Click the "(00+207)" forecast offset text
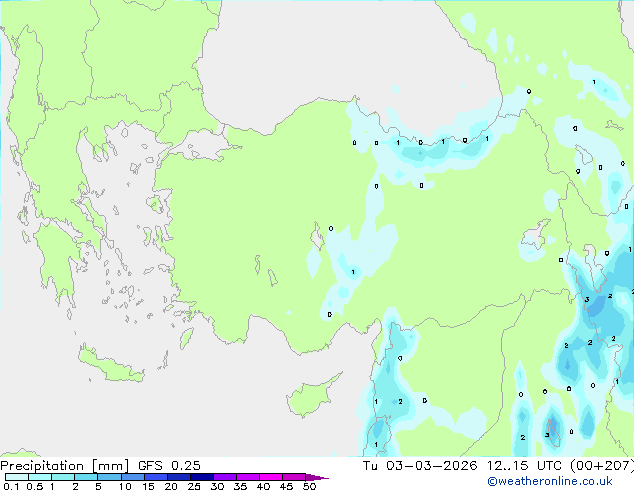The width and height of the screenshot is (634, 490). (602, 466)
